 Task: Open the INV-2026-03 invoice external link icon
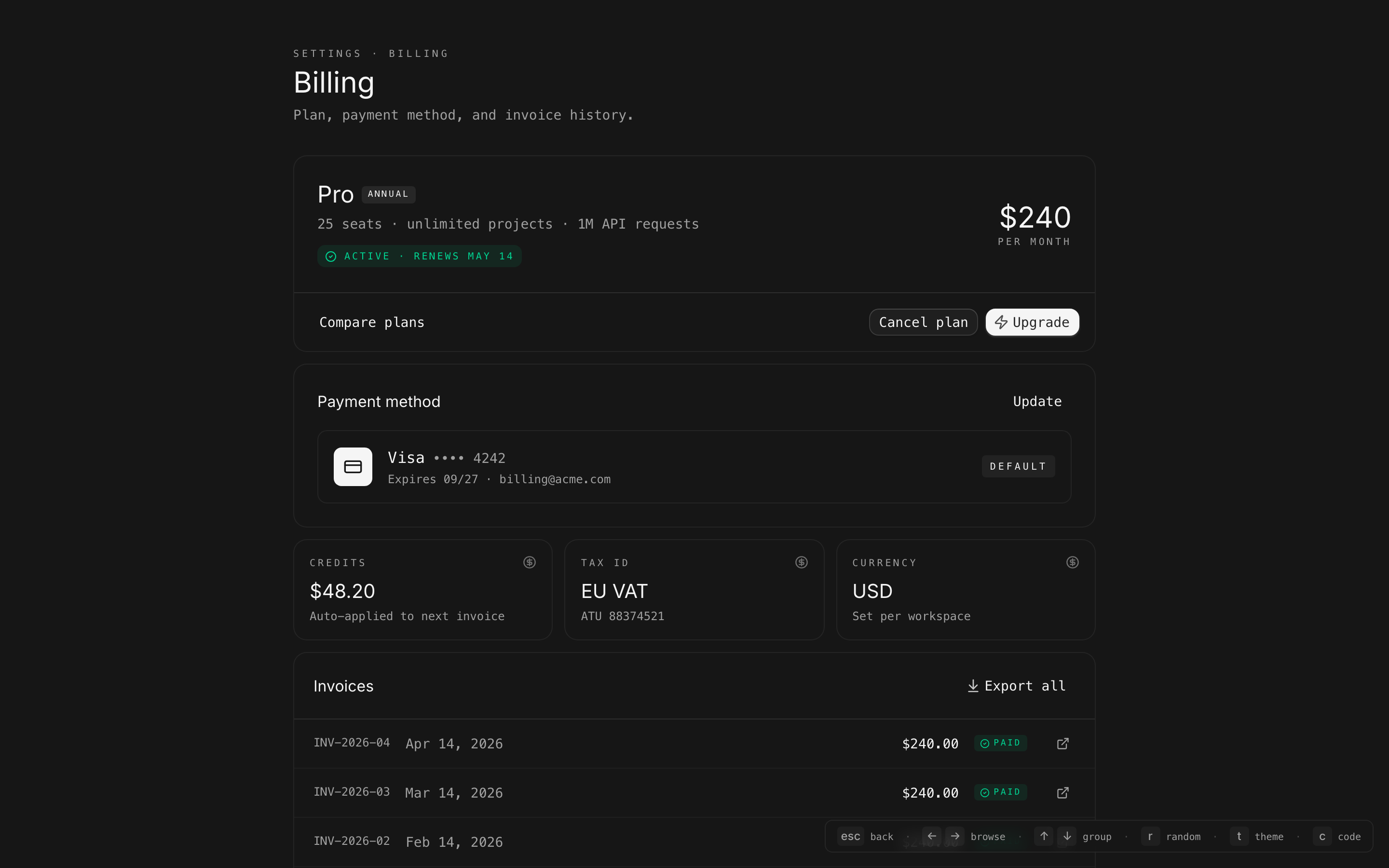coord(1062,793)
